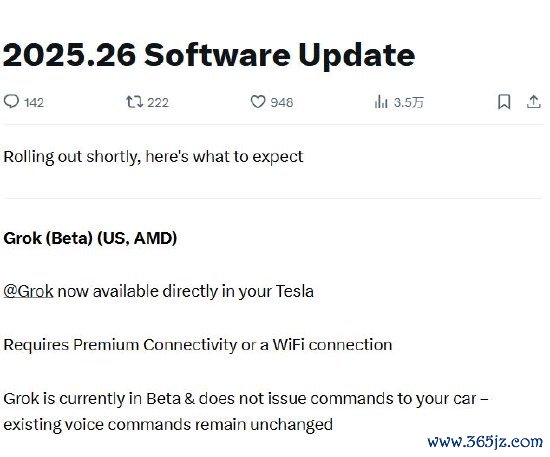Click the 3.5万 views count
Screen dimensions: 550x457
click(x=409, y=103)
